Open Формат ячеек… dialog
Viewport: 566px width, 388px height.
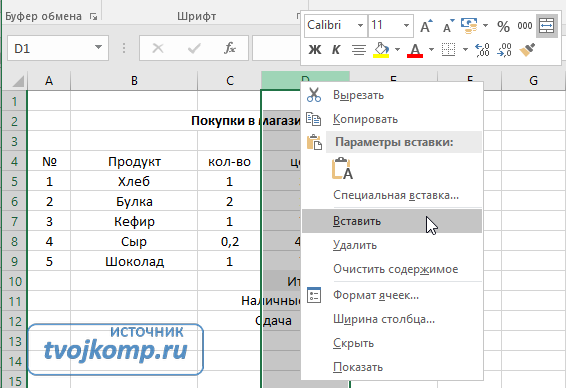point(376,295)
